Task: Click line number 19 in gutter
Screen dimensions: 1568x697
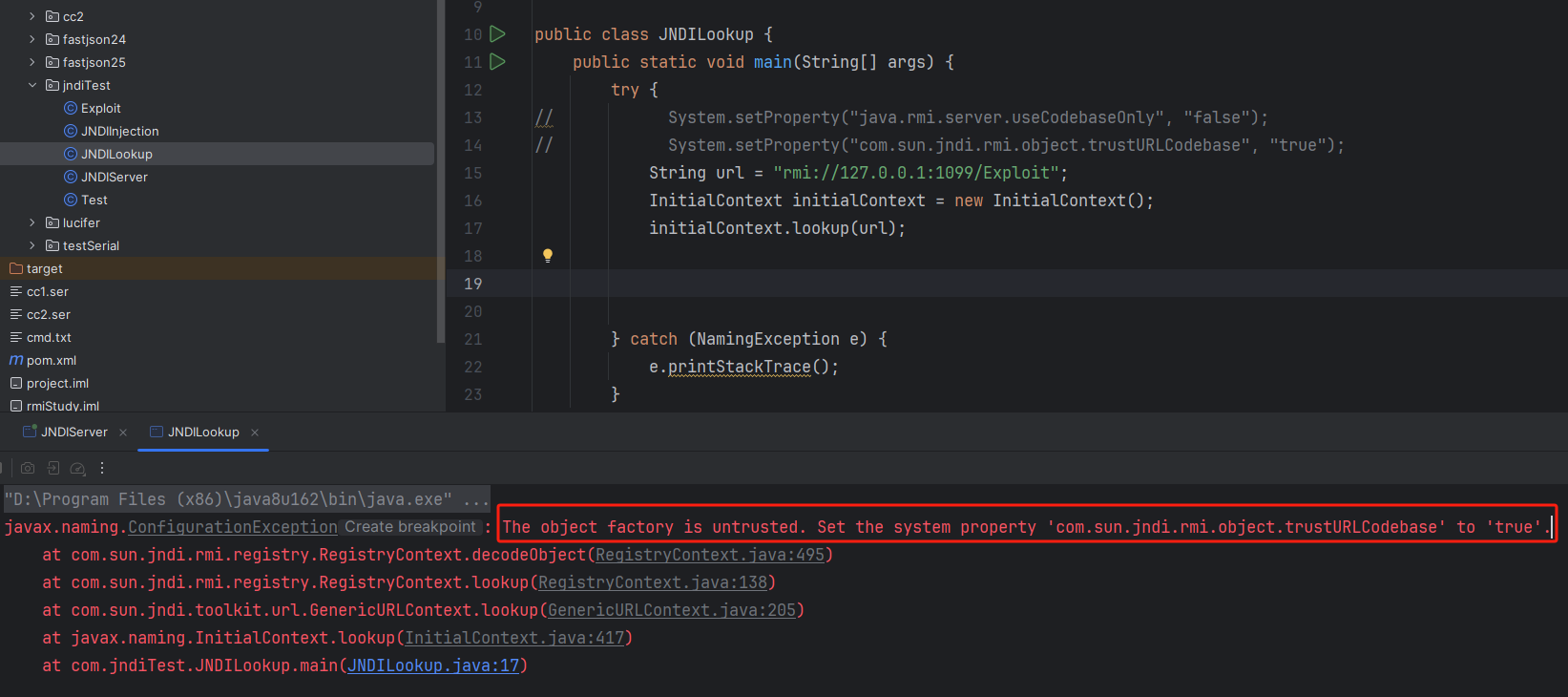Action: coord(473,284)
